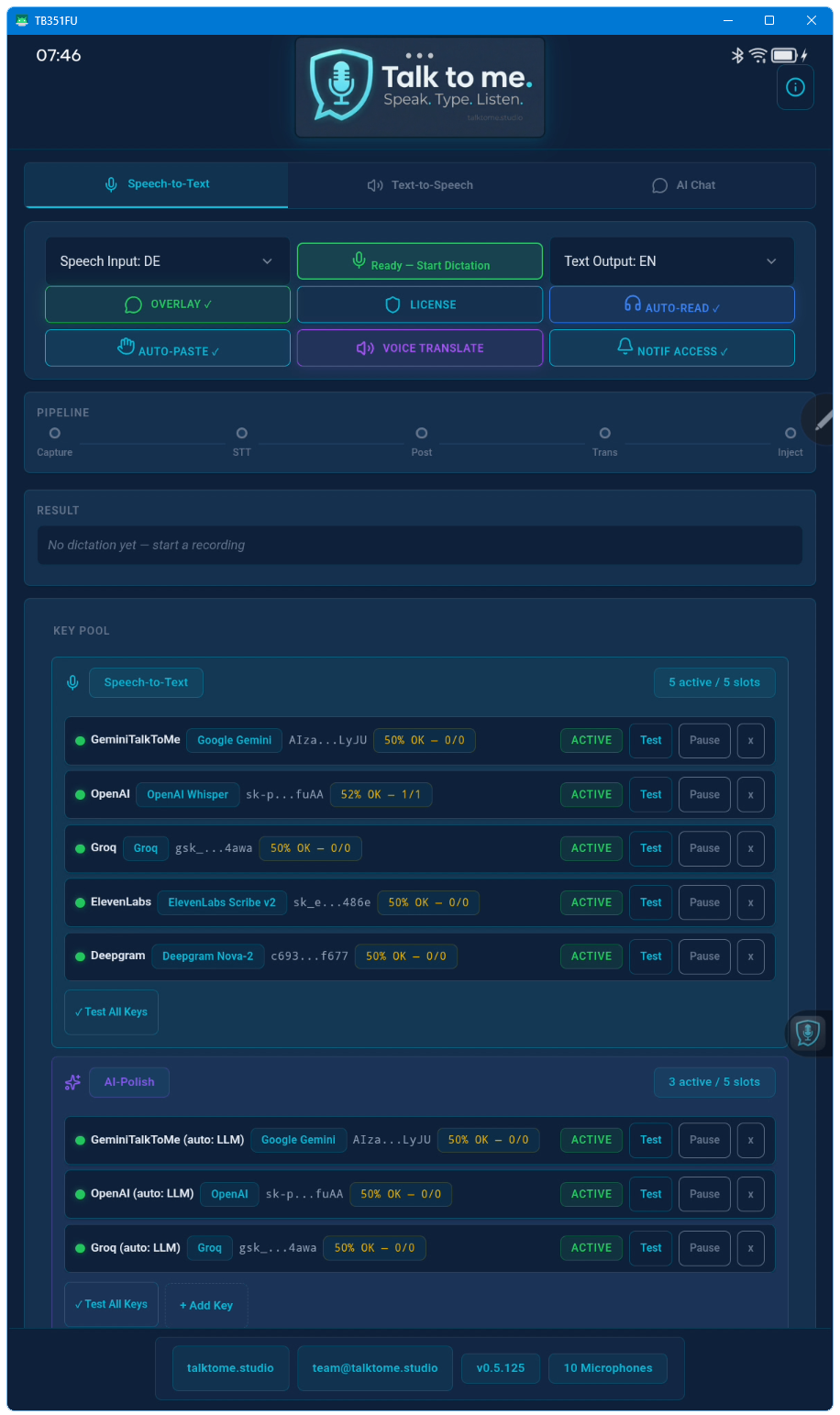This screenshot has height=1415, width=840.
Task: Click the result field 'No dictation yet'
Action: tap(420, 545)
